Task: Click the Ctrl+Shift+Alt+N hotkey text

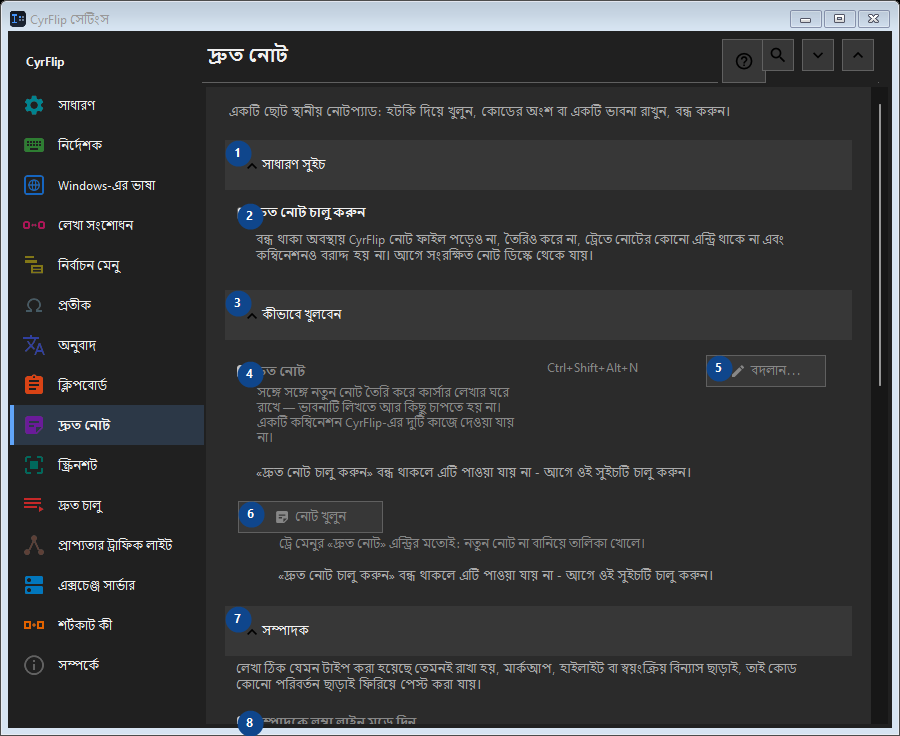Action: tap(592, 368)
